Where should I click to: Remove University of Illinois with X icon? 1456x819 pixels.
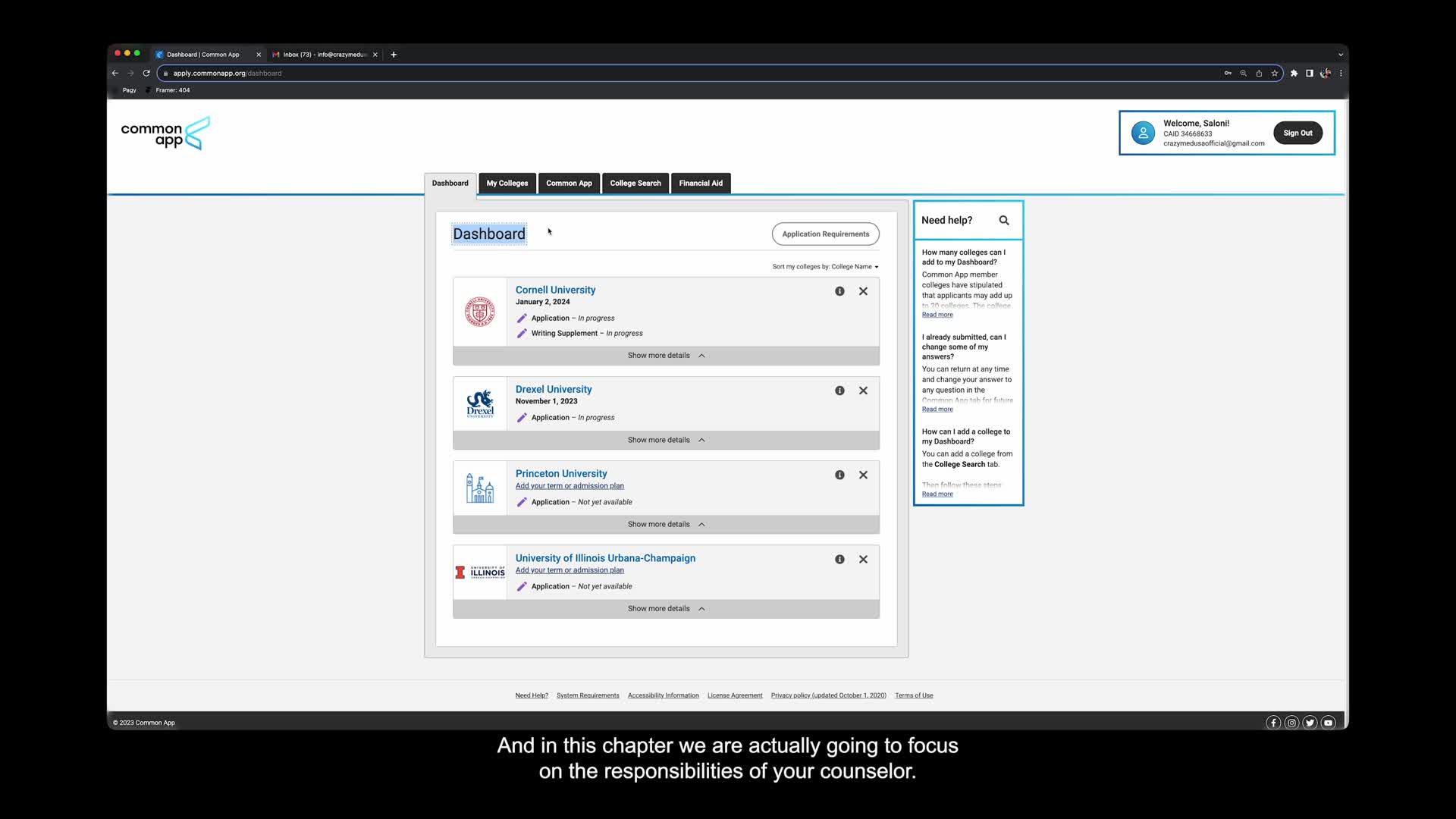coord(863,560)
